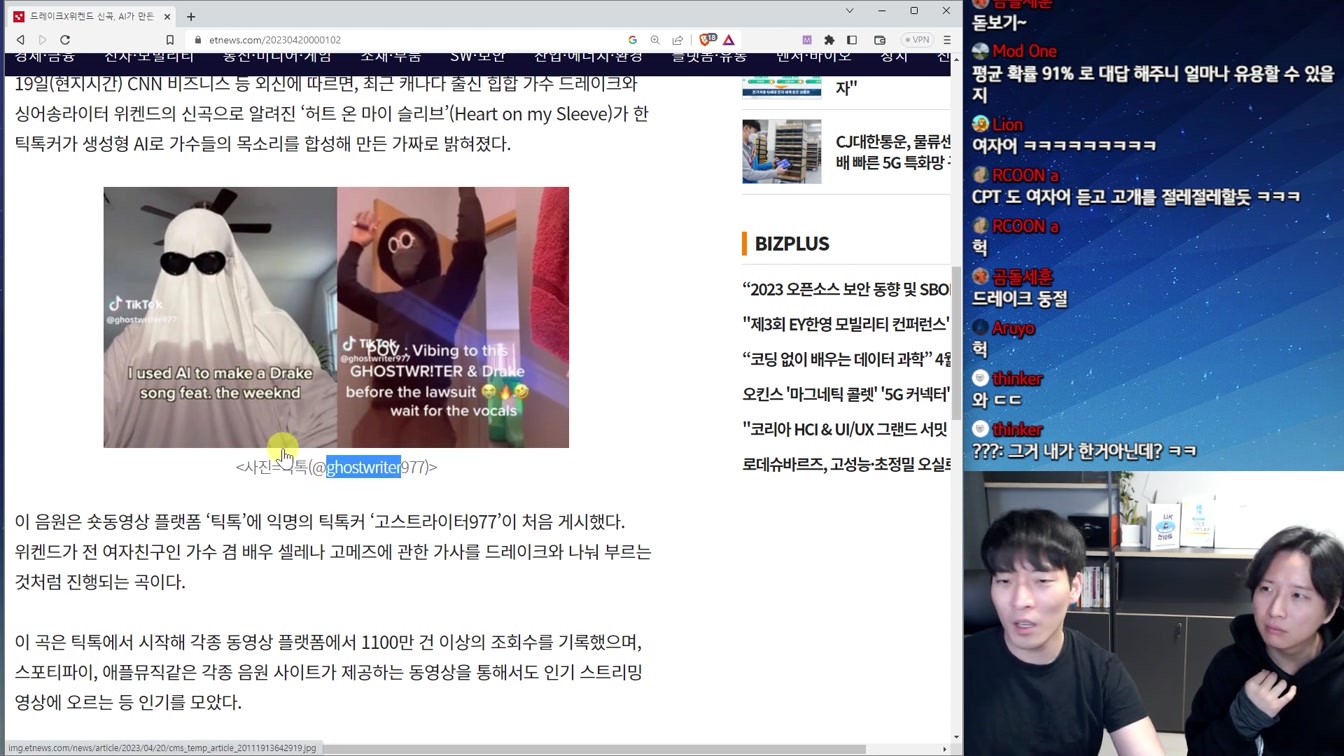Open the extensions puzzle-piece menu

click(829, 40)
